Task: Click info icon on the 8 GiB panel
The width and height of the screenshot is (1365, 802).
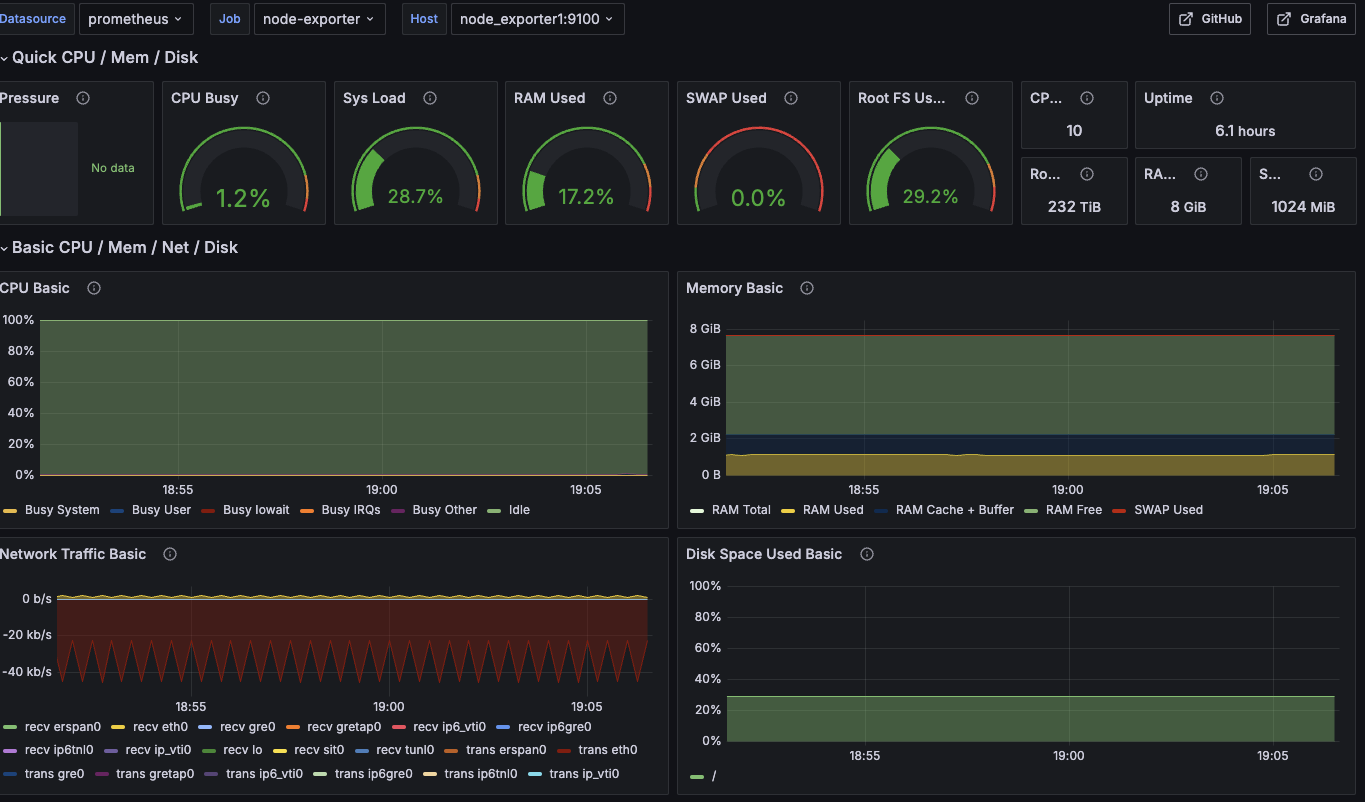Action: 1201,174
